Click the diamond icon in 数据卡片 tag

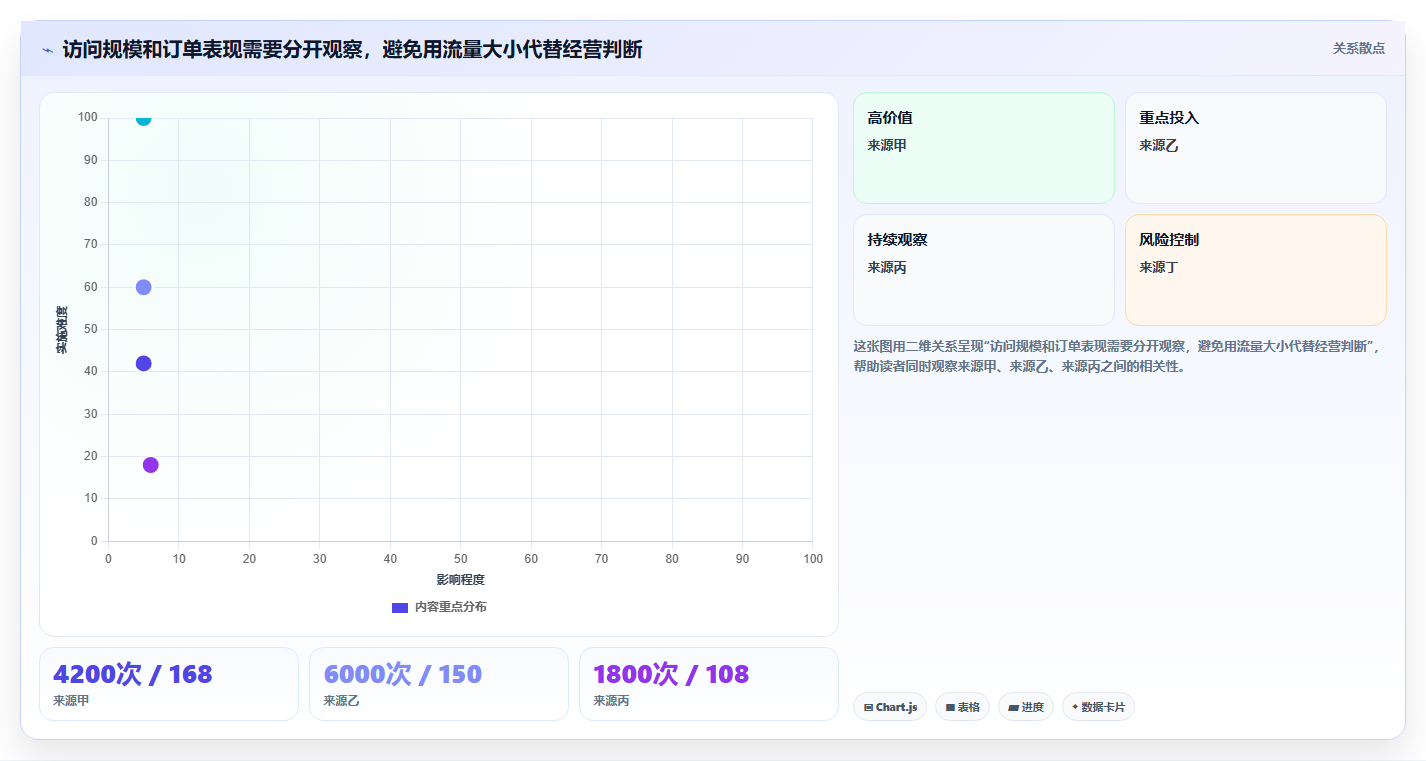(x=1075, y=706)
